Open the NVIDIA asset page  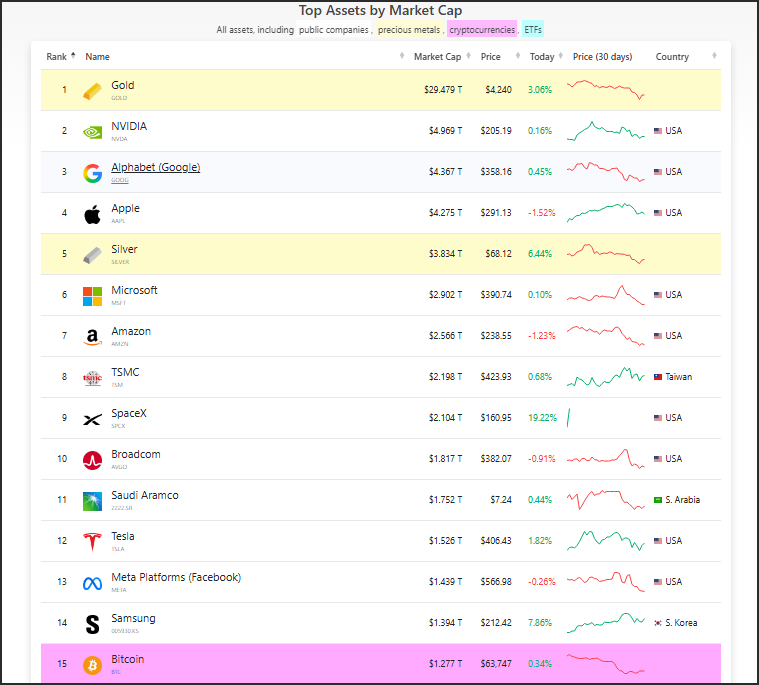(129, 126)
